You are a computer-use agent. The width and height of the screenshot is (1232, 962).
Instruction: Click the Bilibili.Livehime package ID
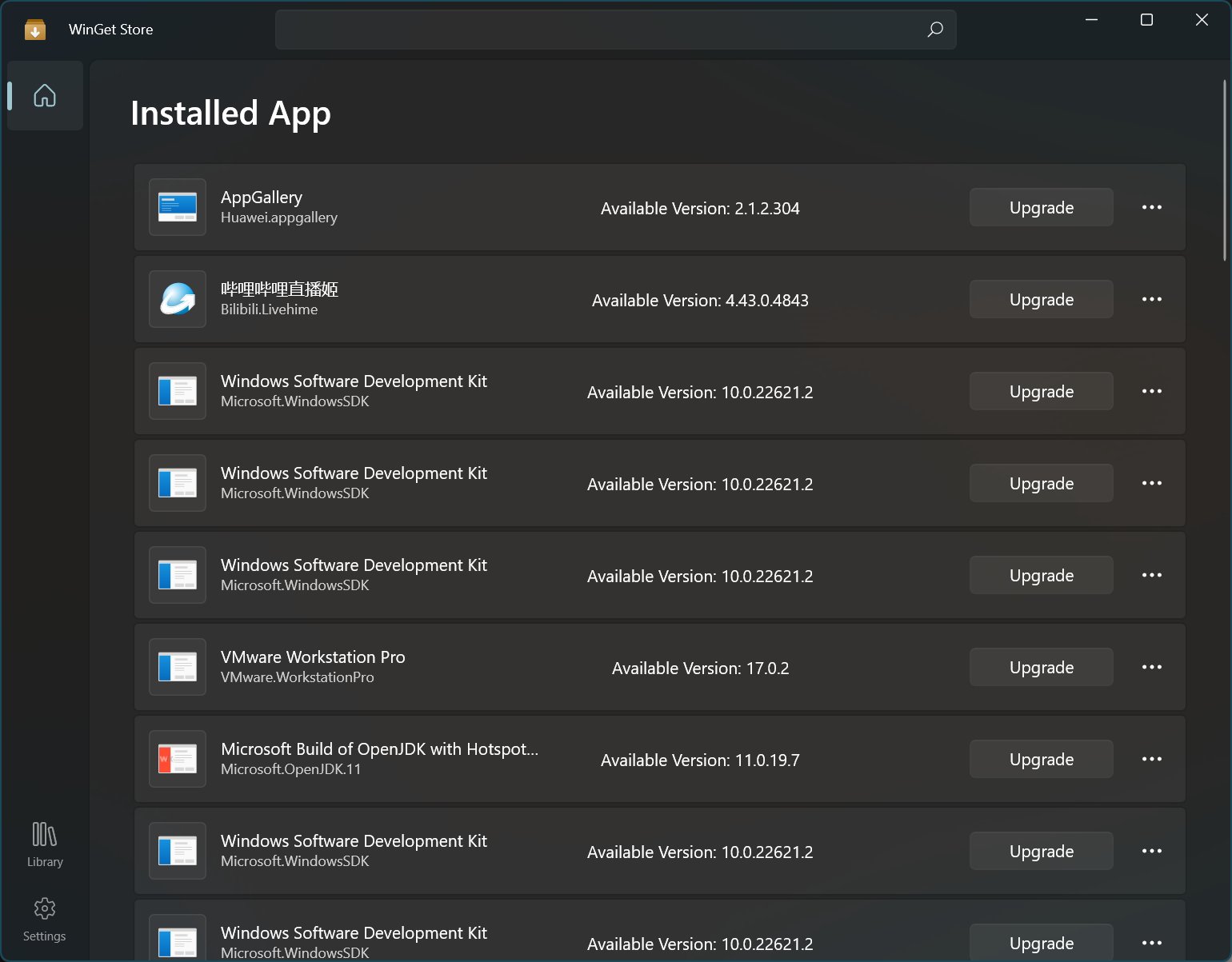click(269, 309)
